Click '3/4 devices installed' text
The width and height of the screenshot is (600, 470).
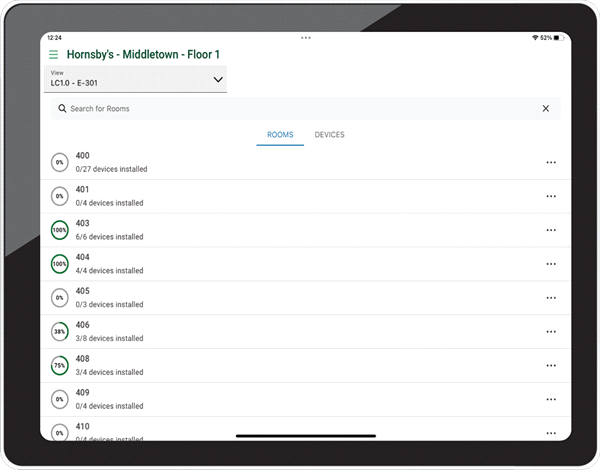point(109,372)
